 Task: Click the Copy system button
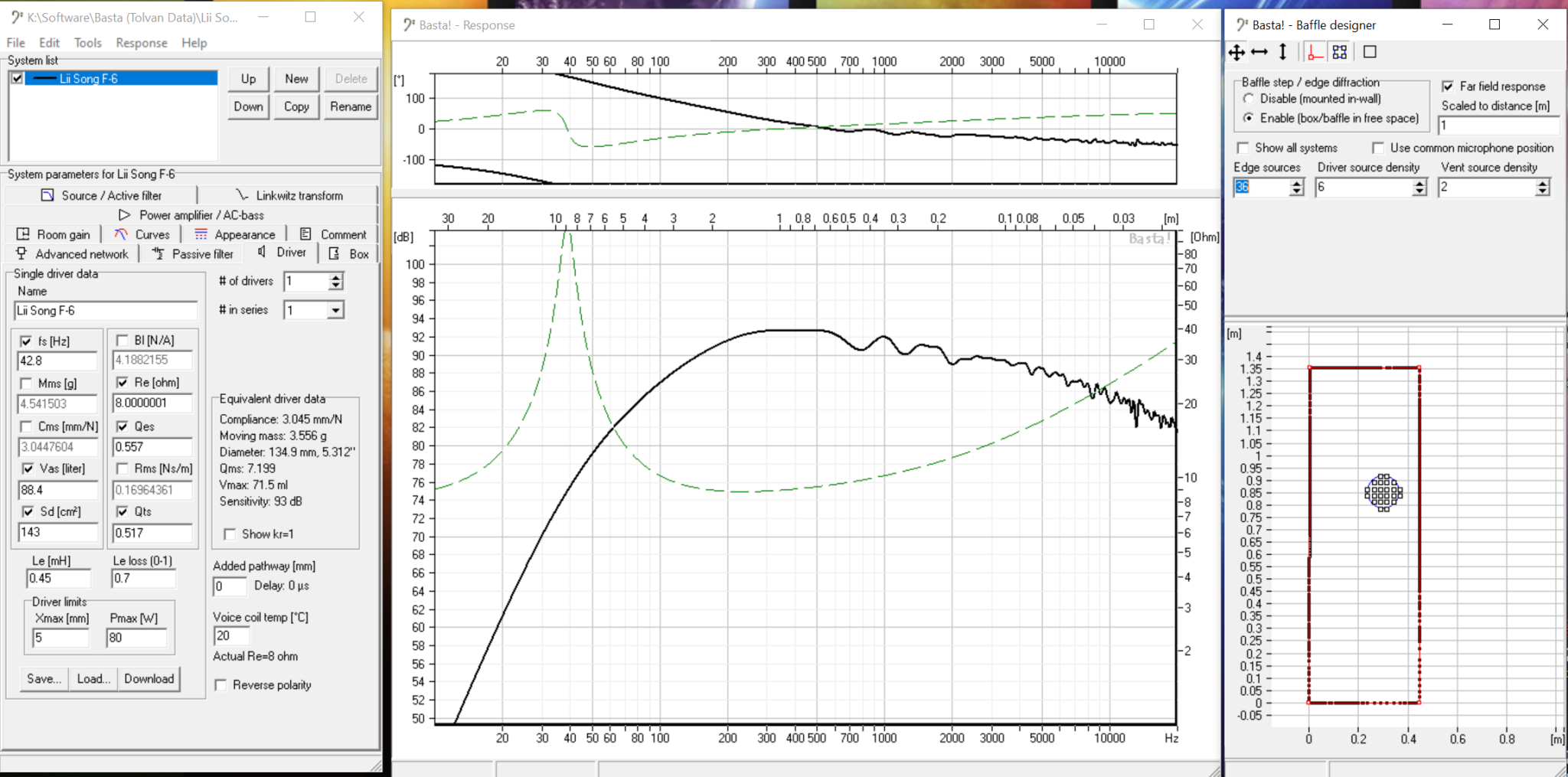296,106
